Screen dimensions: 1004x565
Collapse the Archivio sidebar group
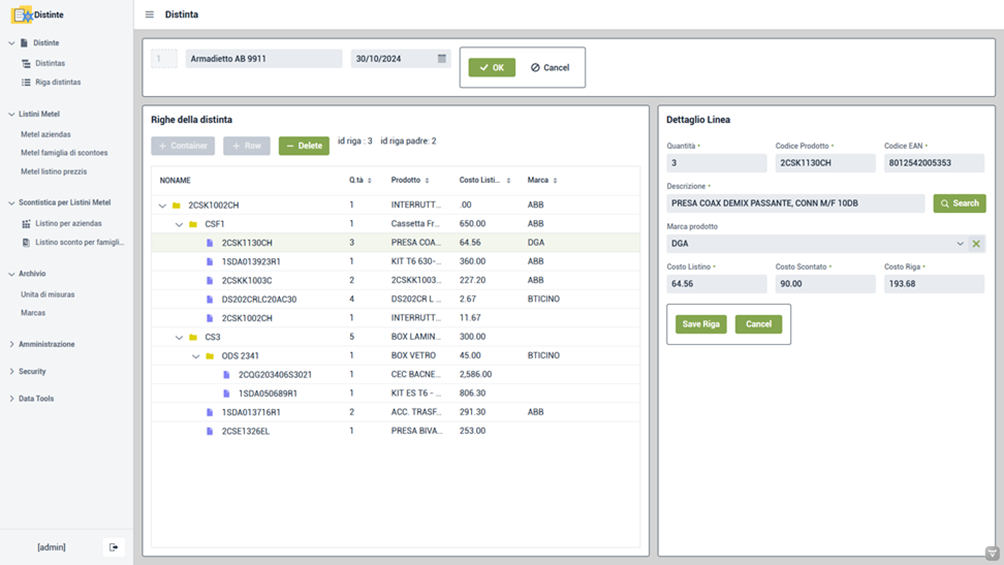click(12, 274)
